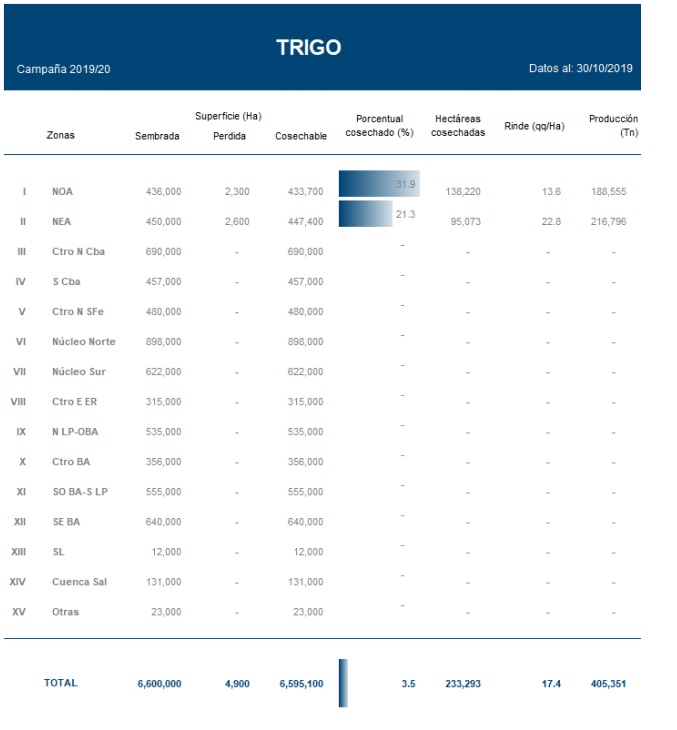The width and height of the screenshot is (677, 730).
Task: Click the TOTAL row percentage bar
Action: coord(343,683)
